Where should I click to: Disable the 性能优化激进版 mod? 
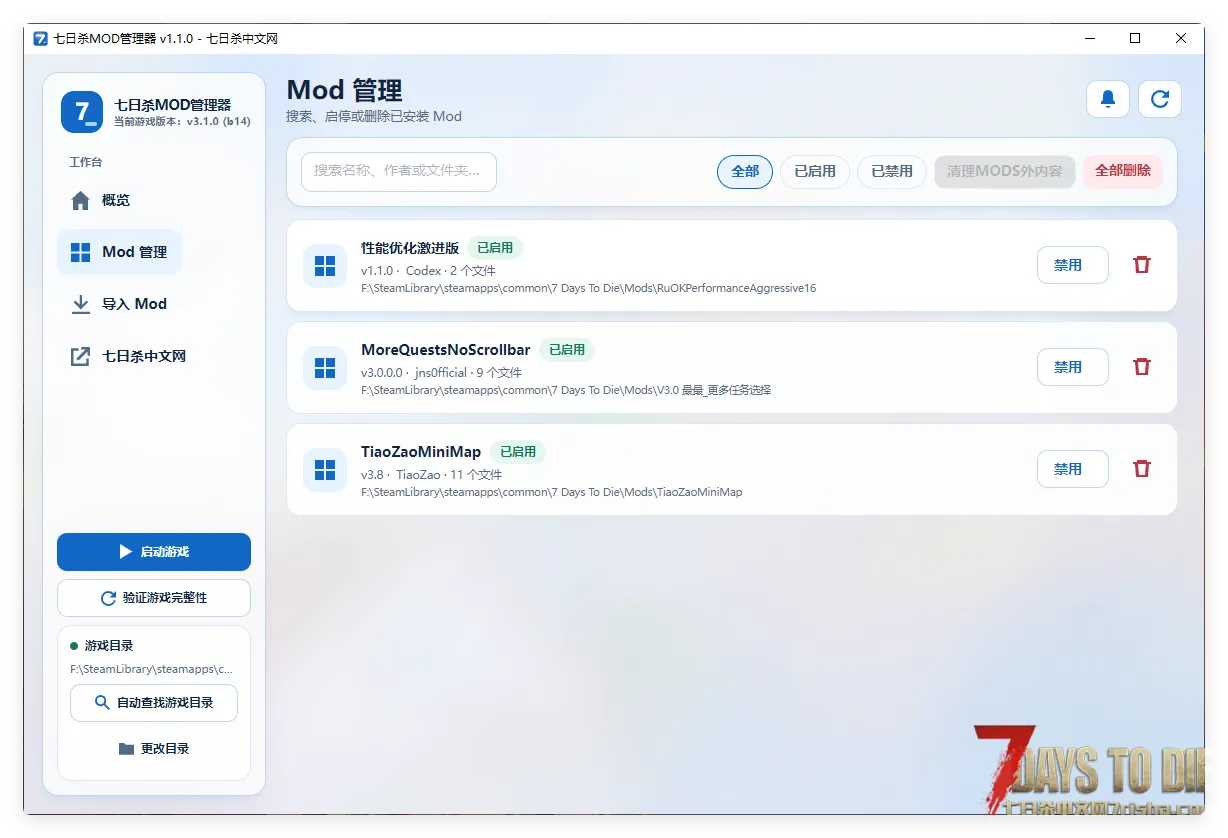click(1073, 265)
